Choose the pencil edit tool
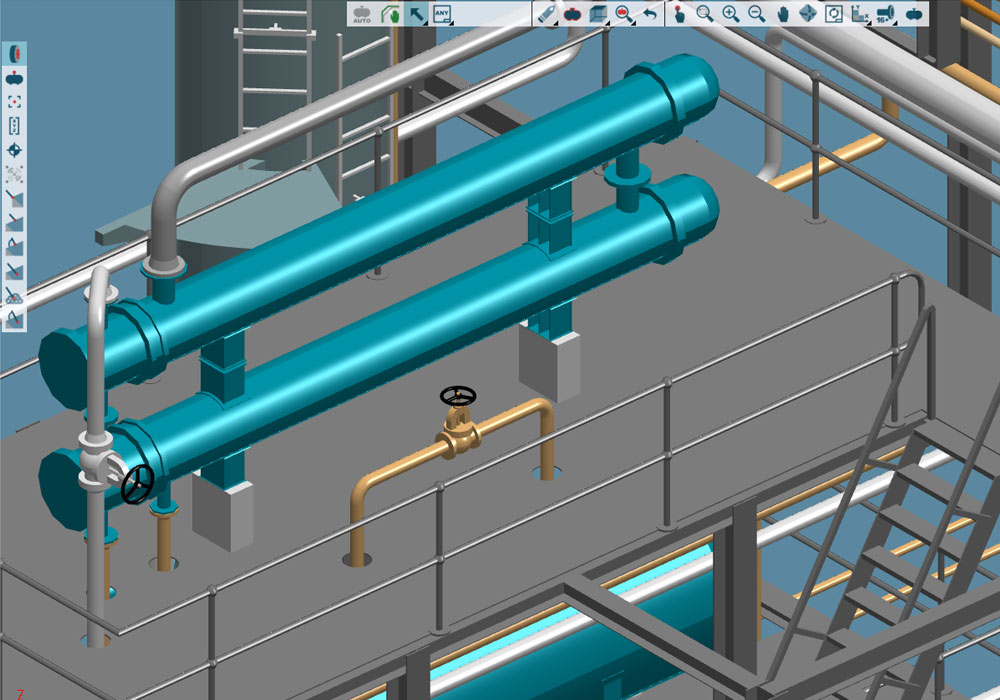The height and width of the screenshot is (700, 1000). [547, 14]
